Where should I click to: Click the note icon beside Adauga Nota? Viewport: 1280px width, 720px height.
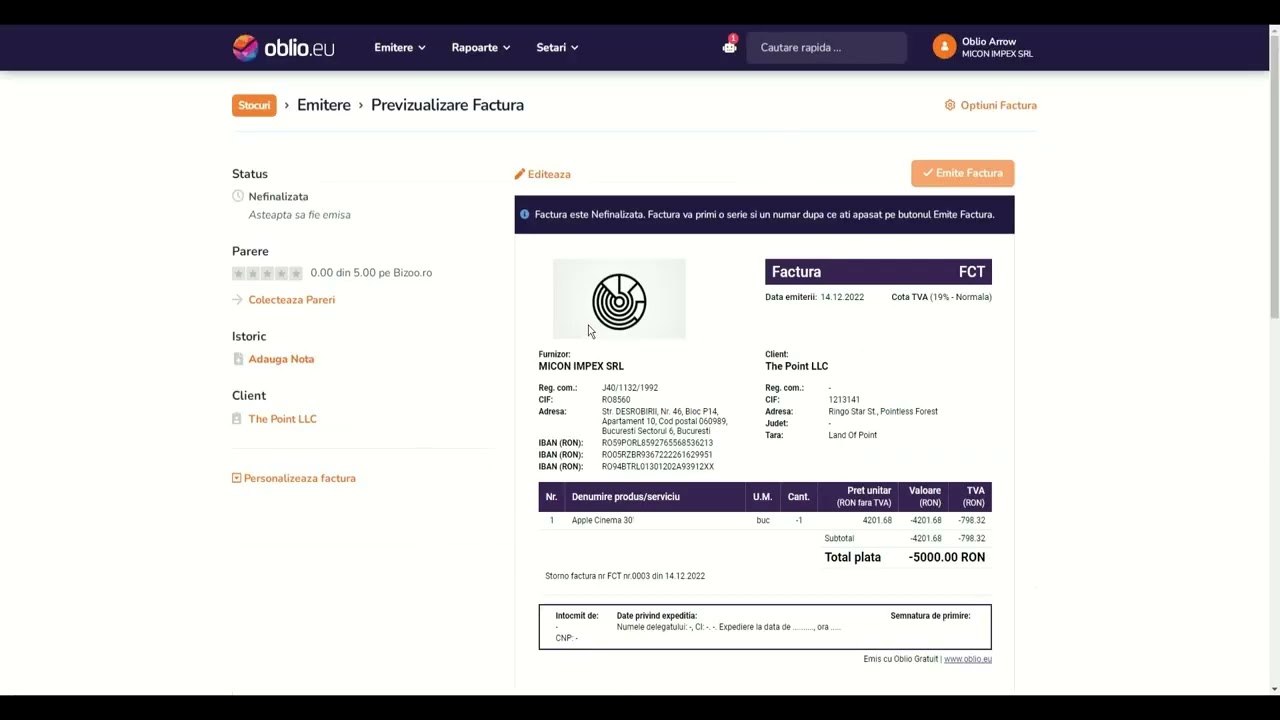click(238, 359)
